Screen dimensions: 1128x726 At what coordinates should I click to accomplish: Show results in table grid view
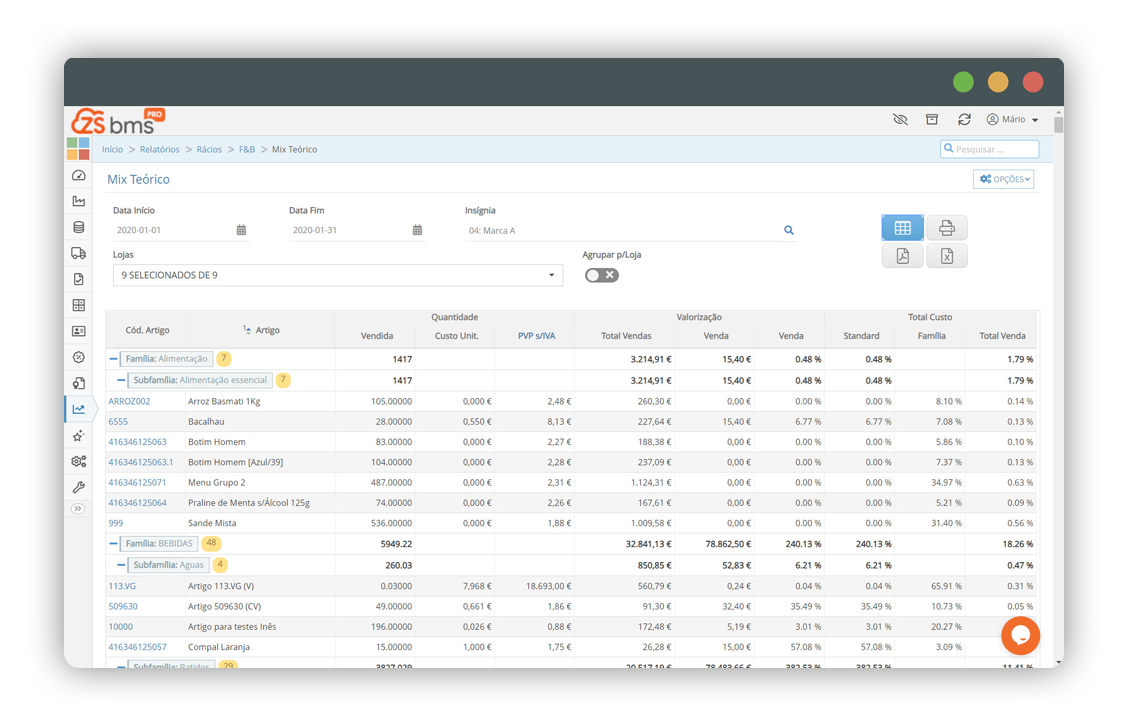tap(903, 228)
